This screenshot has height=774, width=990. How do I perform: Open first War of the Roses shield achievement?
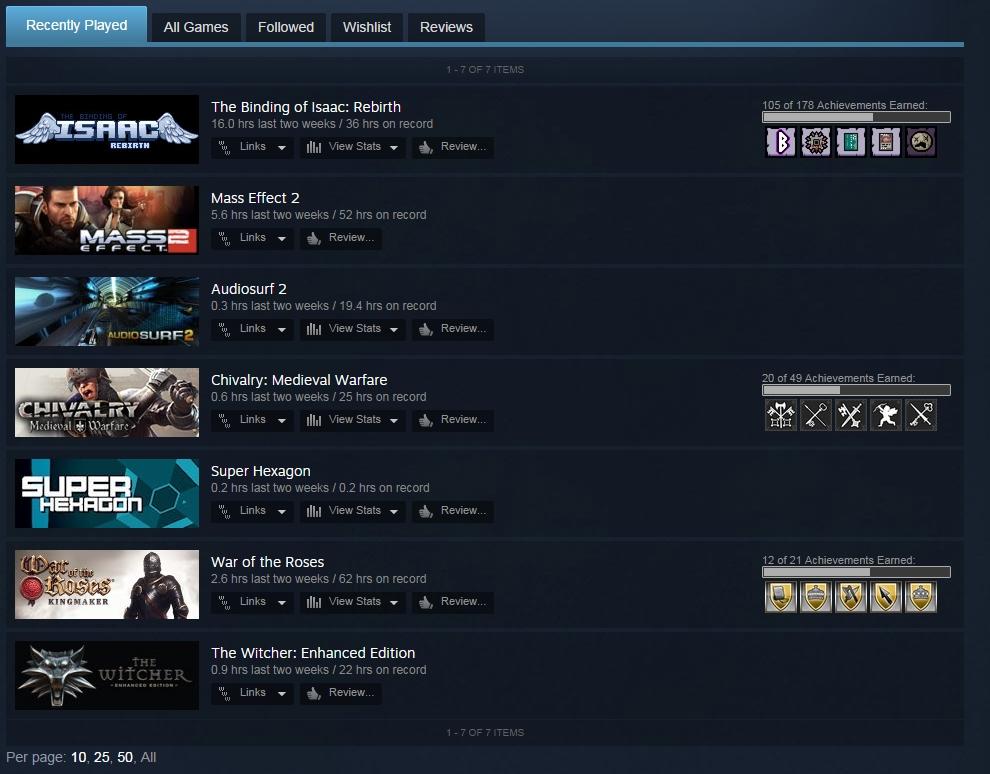point(780,597)
